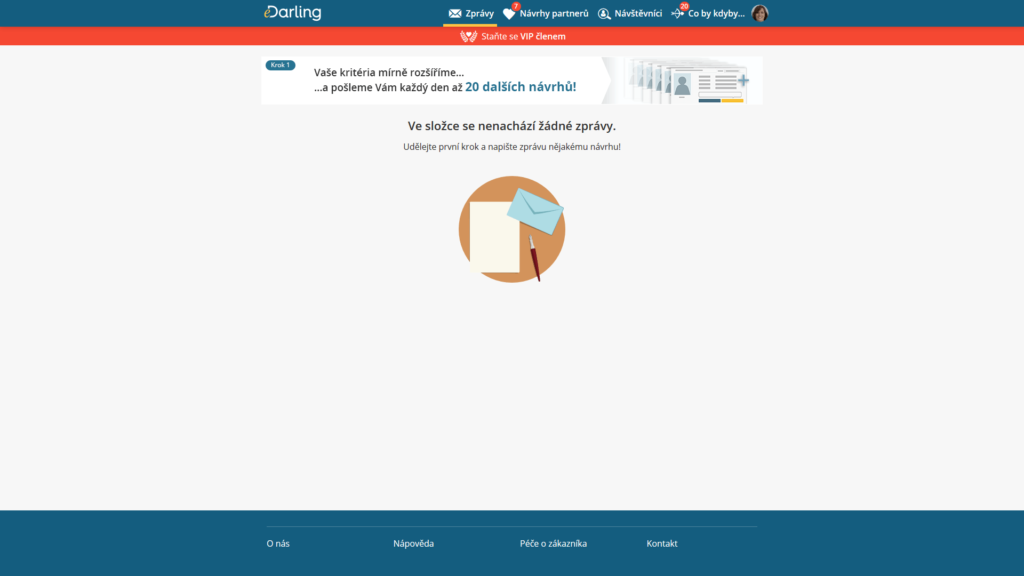Open the Návštěvníci tab

coord(630,13)
